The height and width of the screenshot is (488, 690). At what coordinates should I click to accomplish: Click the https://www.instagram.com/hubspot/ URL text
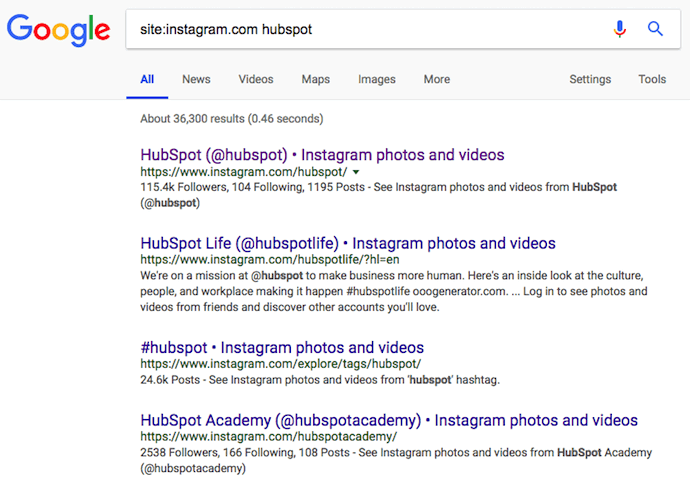pyautogui.click(x=244, y=172)
